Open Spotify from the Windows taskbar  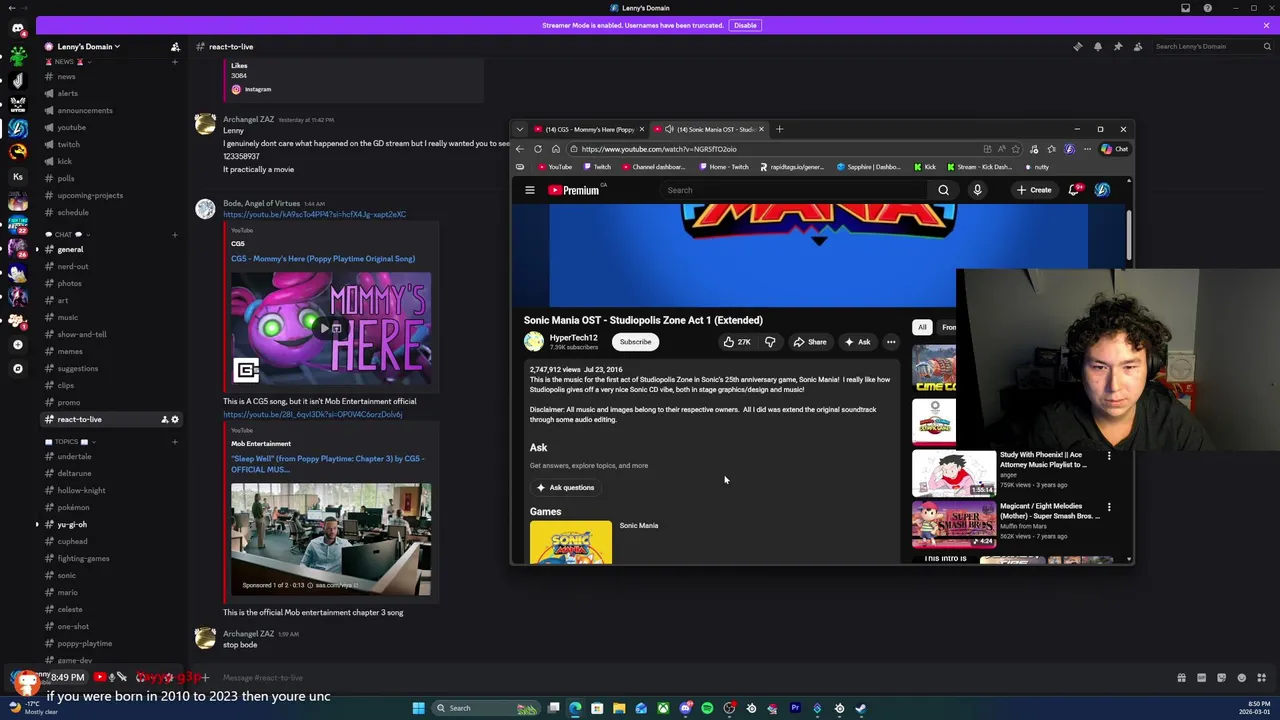coord(707,708)
